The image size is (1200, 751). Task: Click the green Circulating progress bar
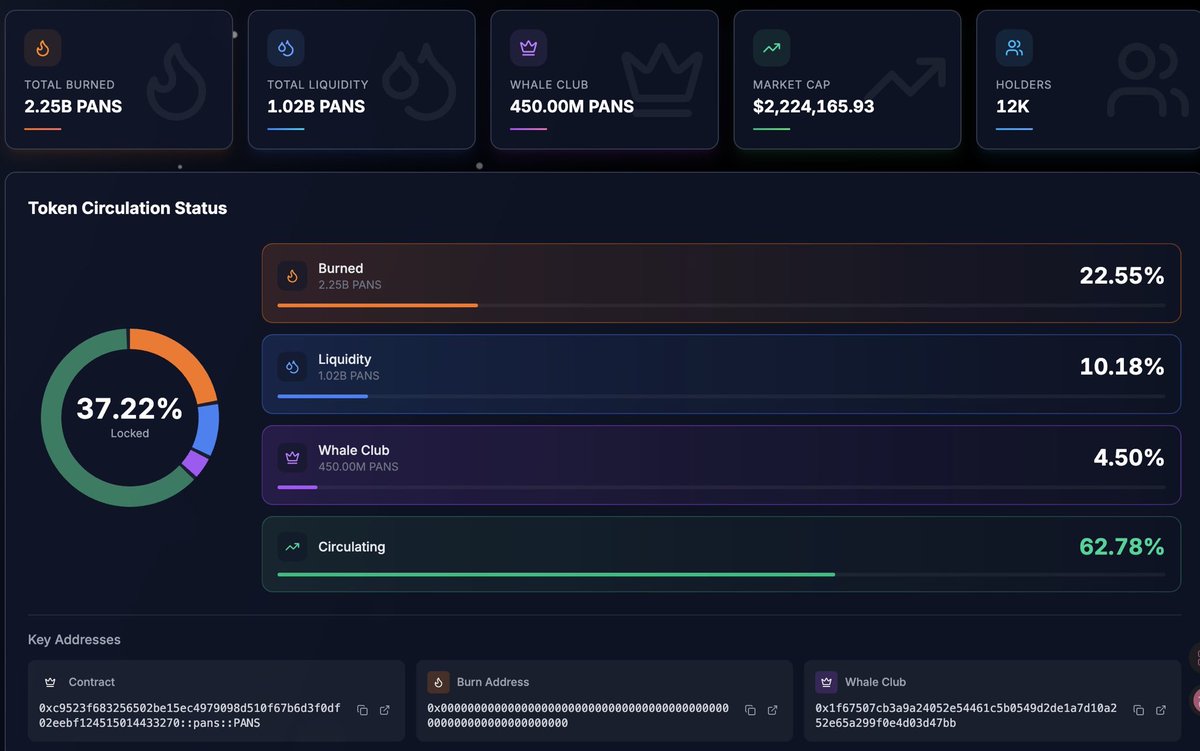555,575
